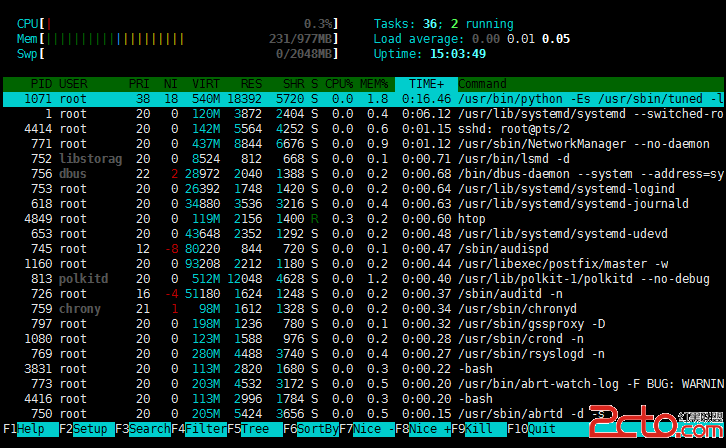Toggle F5 Tree view
The height and width of the screenshot is (448, 726).
click(255, 429)
